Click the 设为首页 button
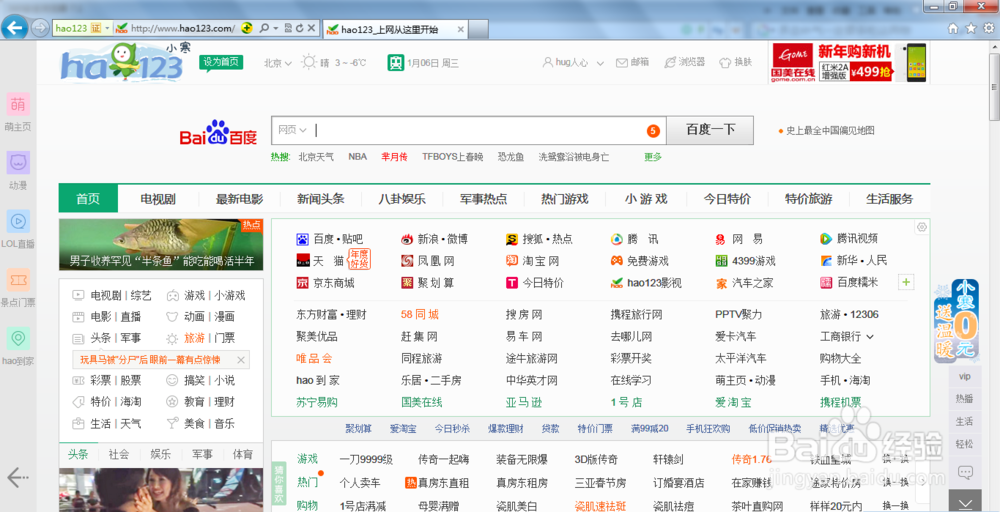The image size is (1000, 512). point(221,62)
